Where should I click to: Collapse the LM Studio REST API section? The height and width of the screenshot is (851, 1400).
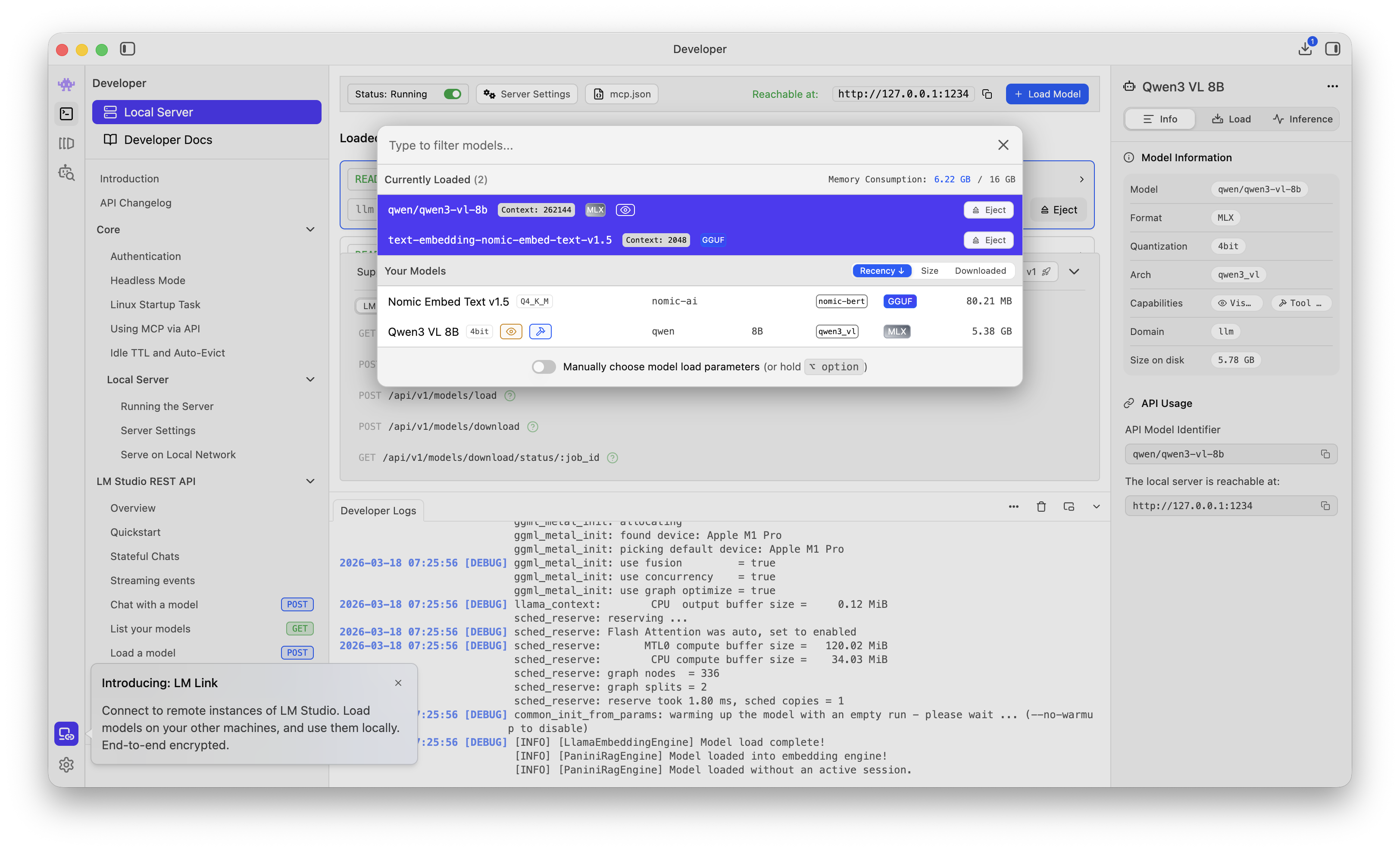310,481
